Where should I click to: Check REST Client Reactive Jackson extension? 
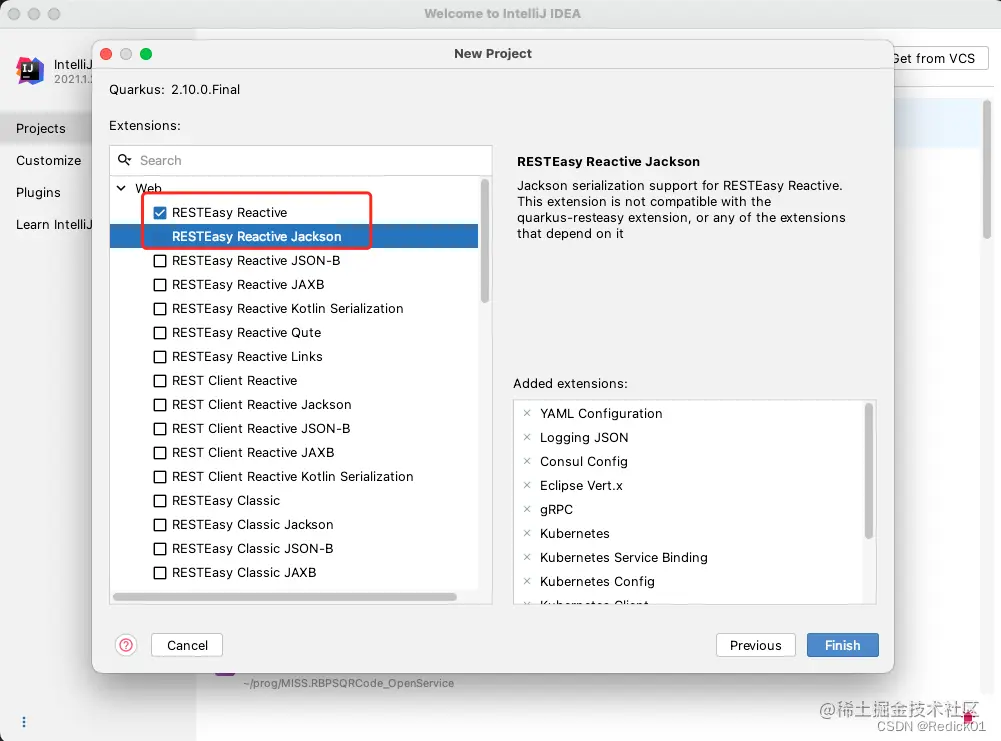[x=160, y=405]
